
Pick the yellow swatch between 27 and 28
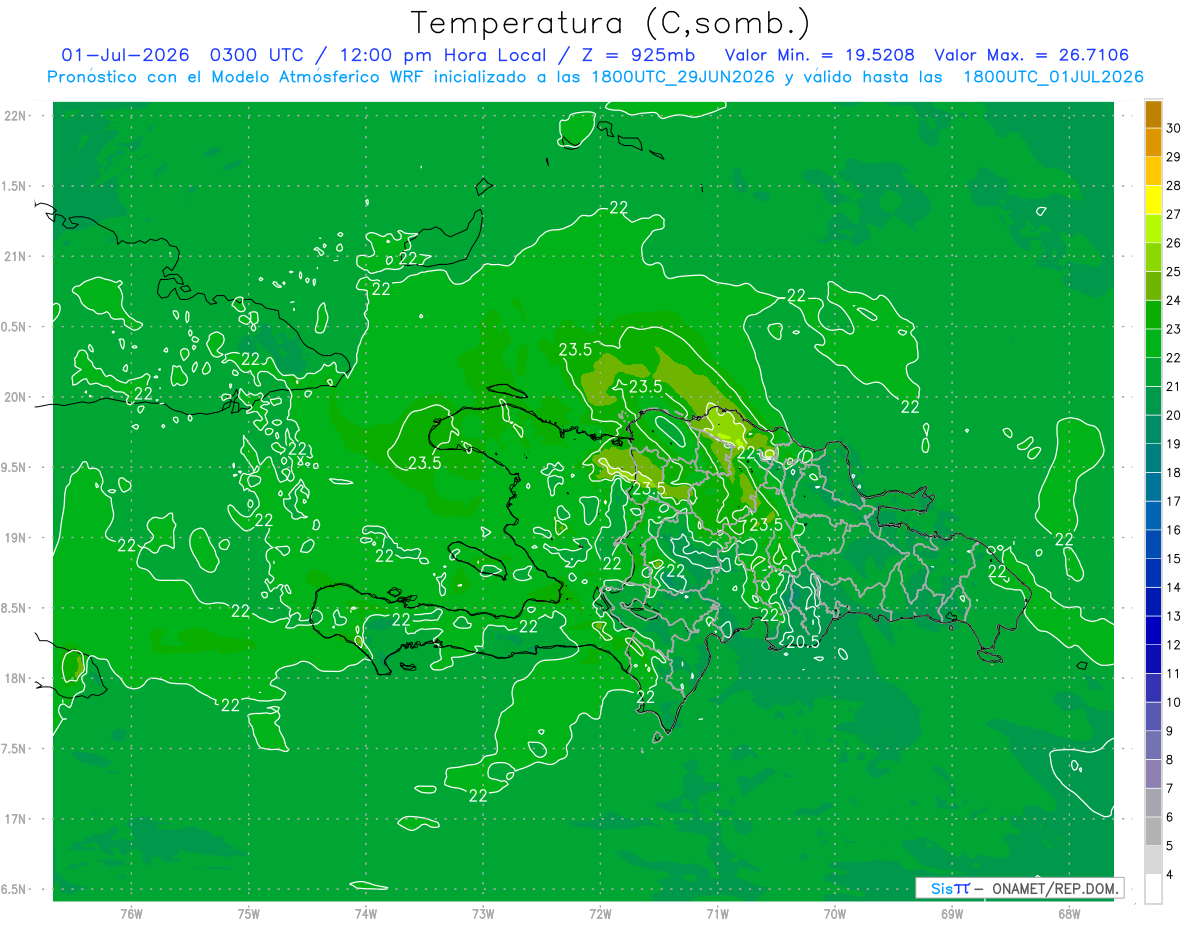(1153, 200)
